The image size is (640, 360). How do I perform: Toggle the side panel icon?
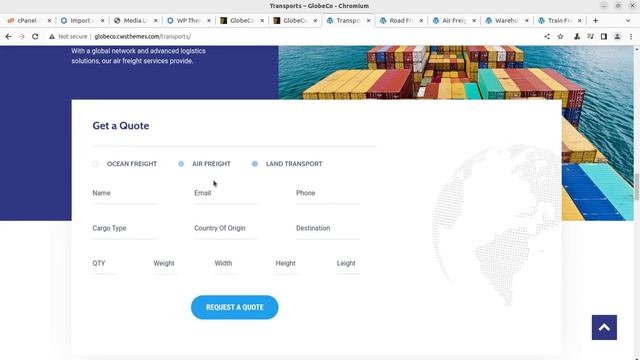(604, 36)
